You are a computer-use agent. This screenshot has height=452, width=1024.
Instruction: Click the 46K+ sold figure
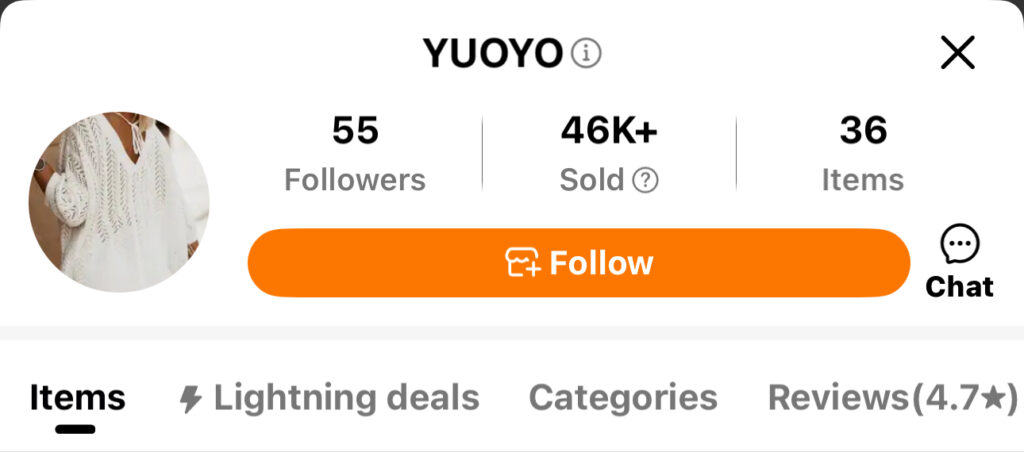(609, 131)
